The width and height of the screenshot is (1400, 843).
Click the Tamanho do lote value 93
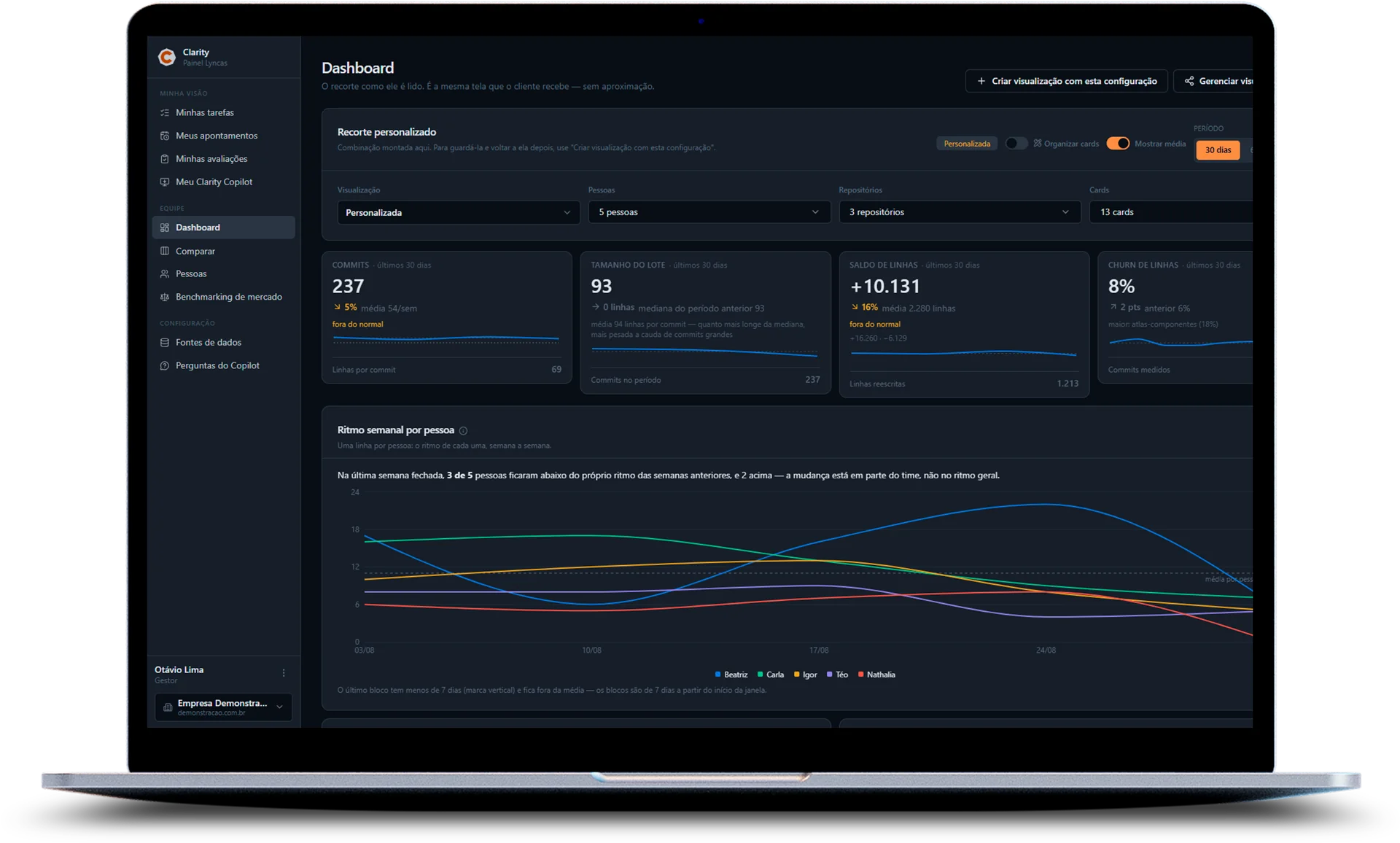(x=602, y=286)
